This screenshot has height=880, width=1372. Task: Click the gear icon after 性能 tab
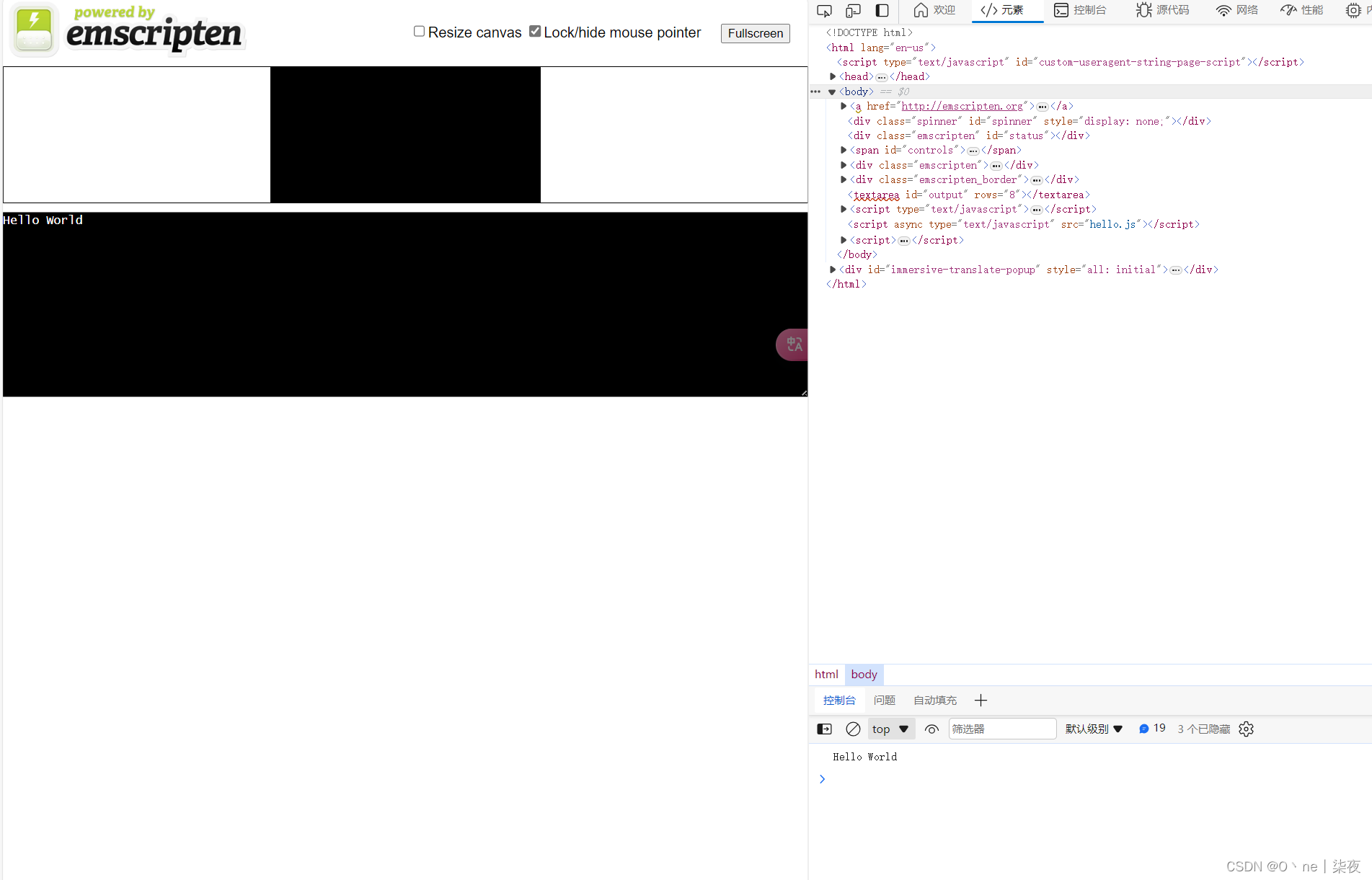click(1353, 10)
